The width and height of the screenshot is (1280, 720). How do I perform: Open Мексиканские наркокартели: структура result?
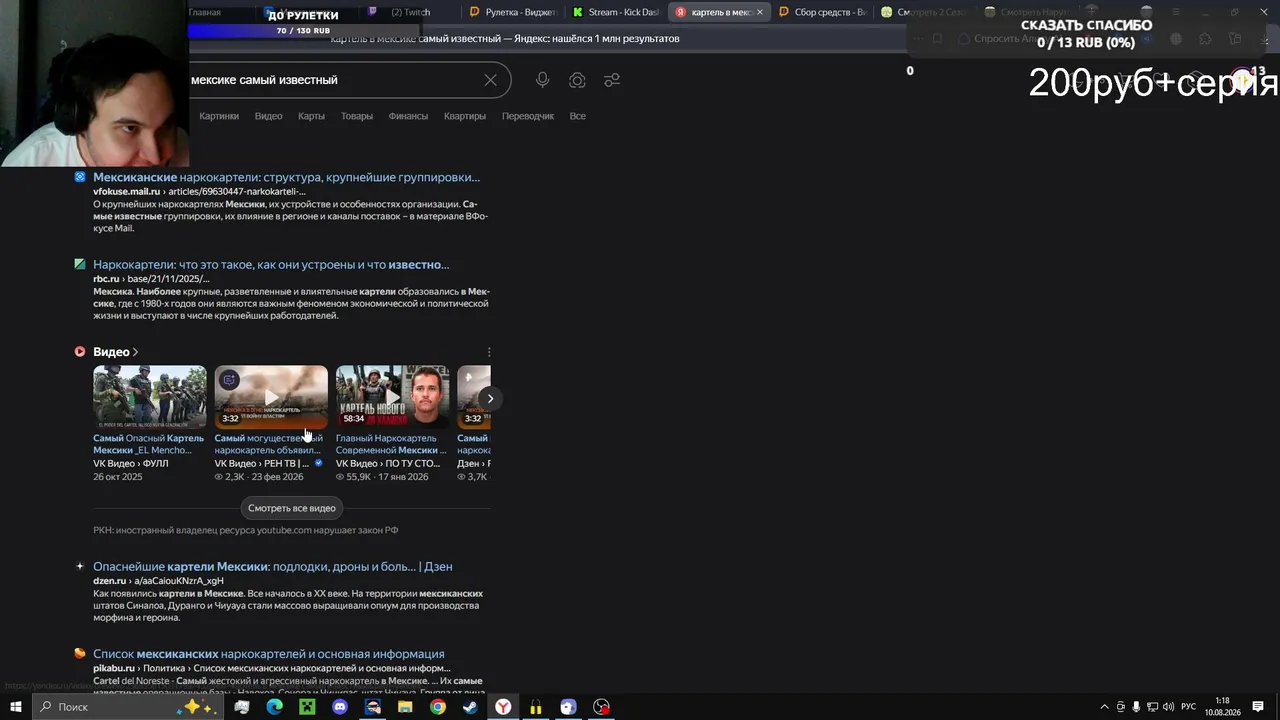pos(286,177)
